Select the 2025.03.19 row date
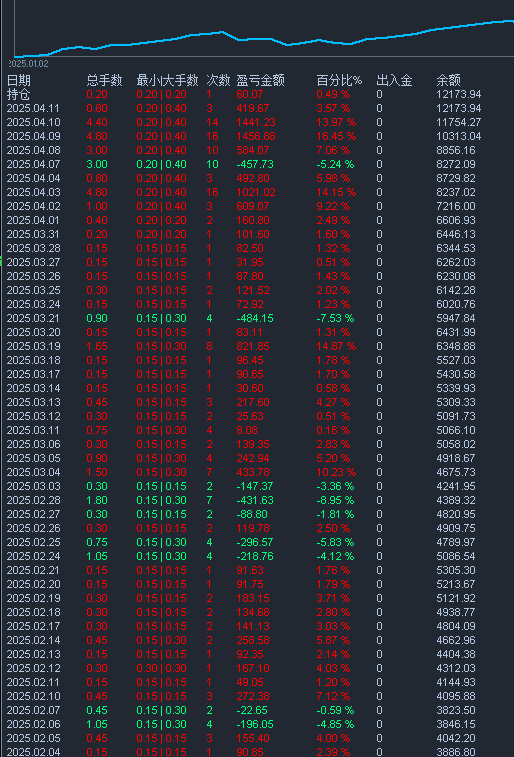This screenshot has height=757, width=514. pos(33,346)
